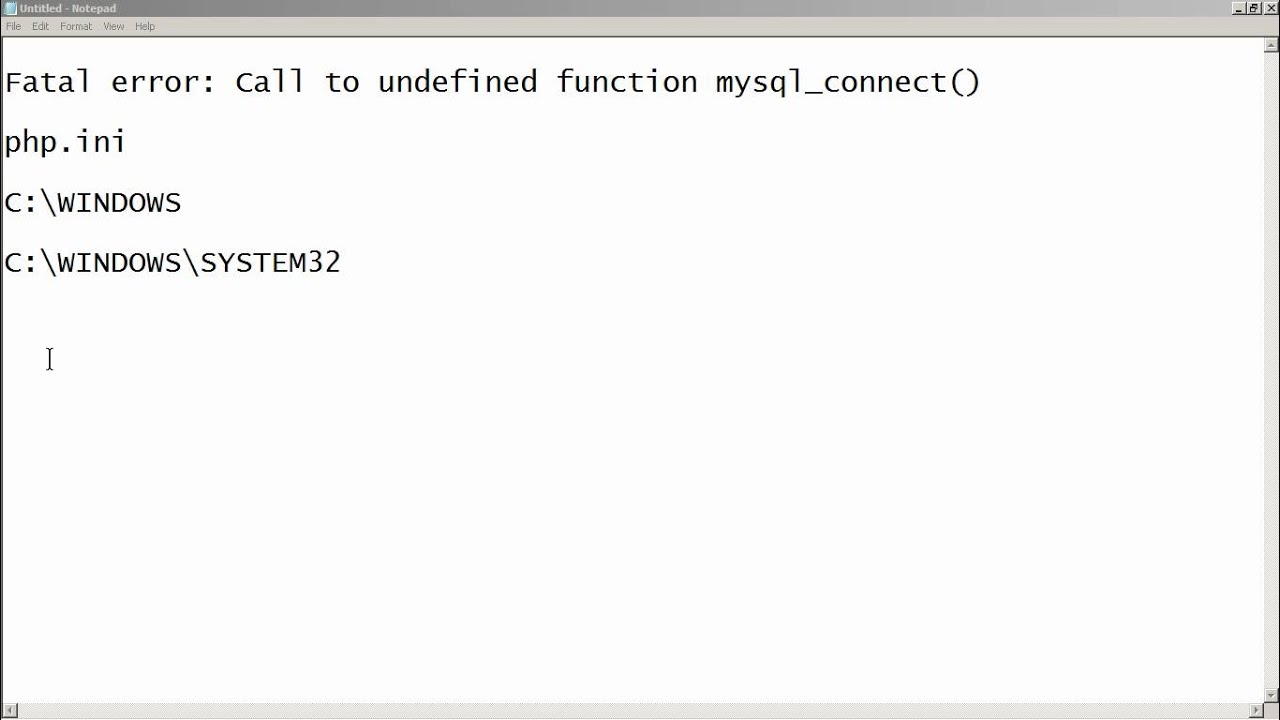Click the 'Untitled - Notepad' title bar text
This screenshot has height=720, width=1280.
(68, 8)
